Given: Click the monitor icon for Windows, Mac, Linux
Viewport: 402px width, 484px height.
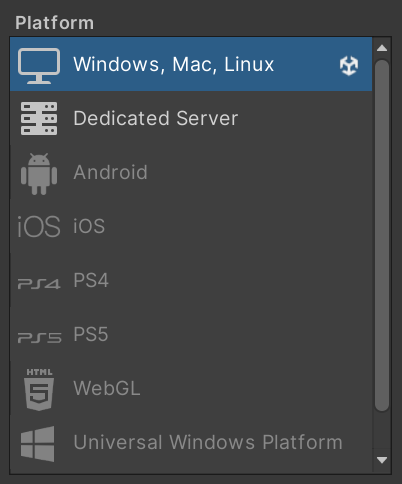Looking at the screenshot, I should click(x=39, y=66).
